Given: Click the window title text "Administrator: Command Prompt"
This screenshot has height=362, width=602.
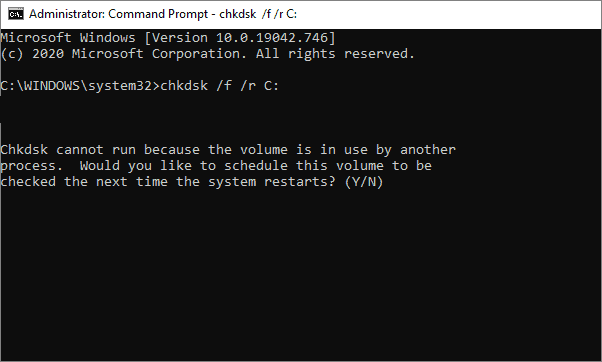Looking at the screenshot, I should (119, 14).
